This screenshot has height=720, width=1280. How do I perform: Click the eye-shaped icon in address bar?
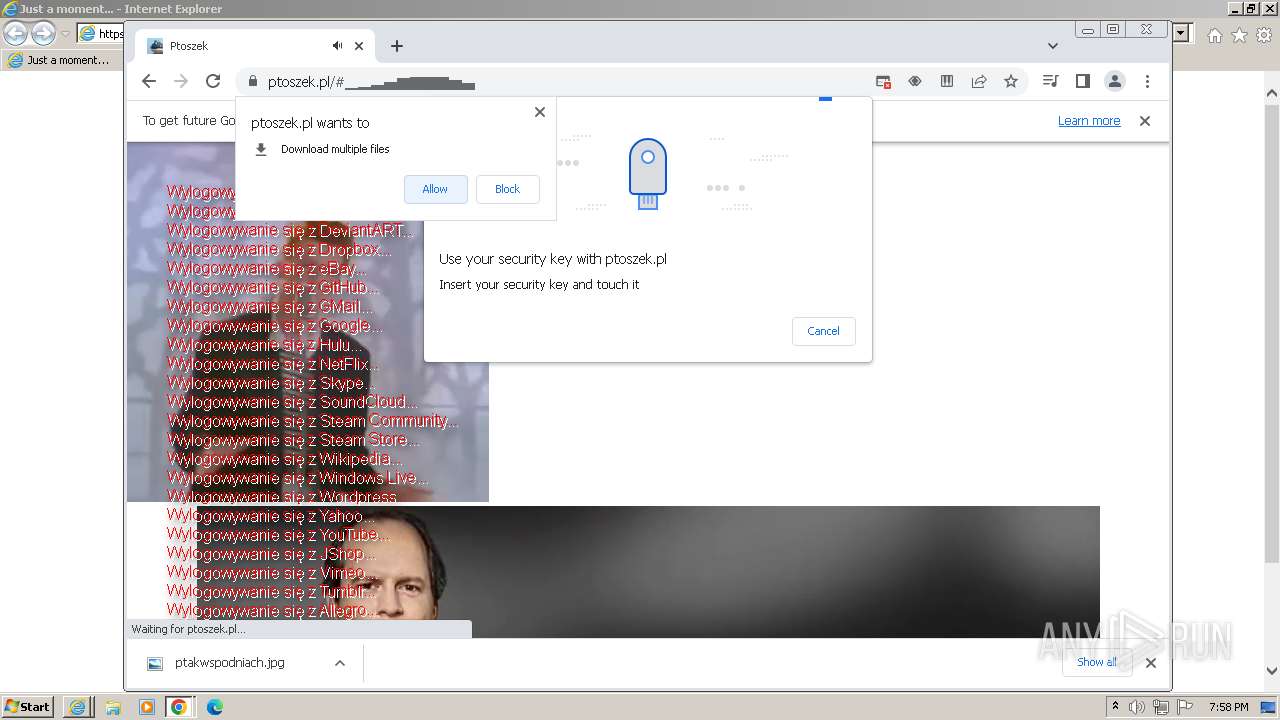tap(915, 82)
